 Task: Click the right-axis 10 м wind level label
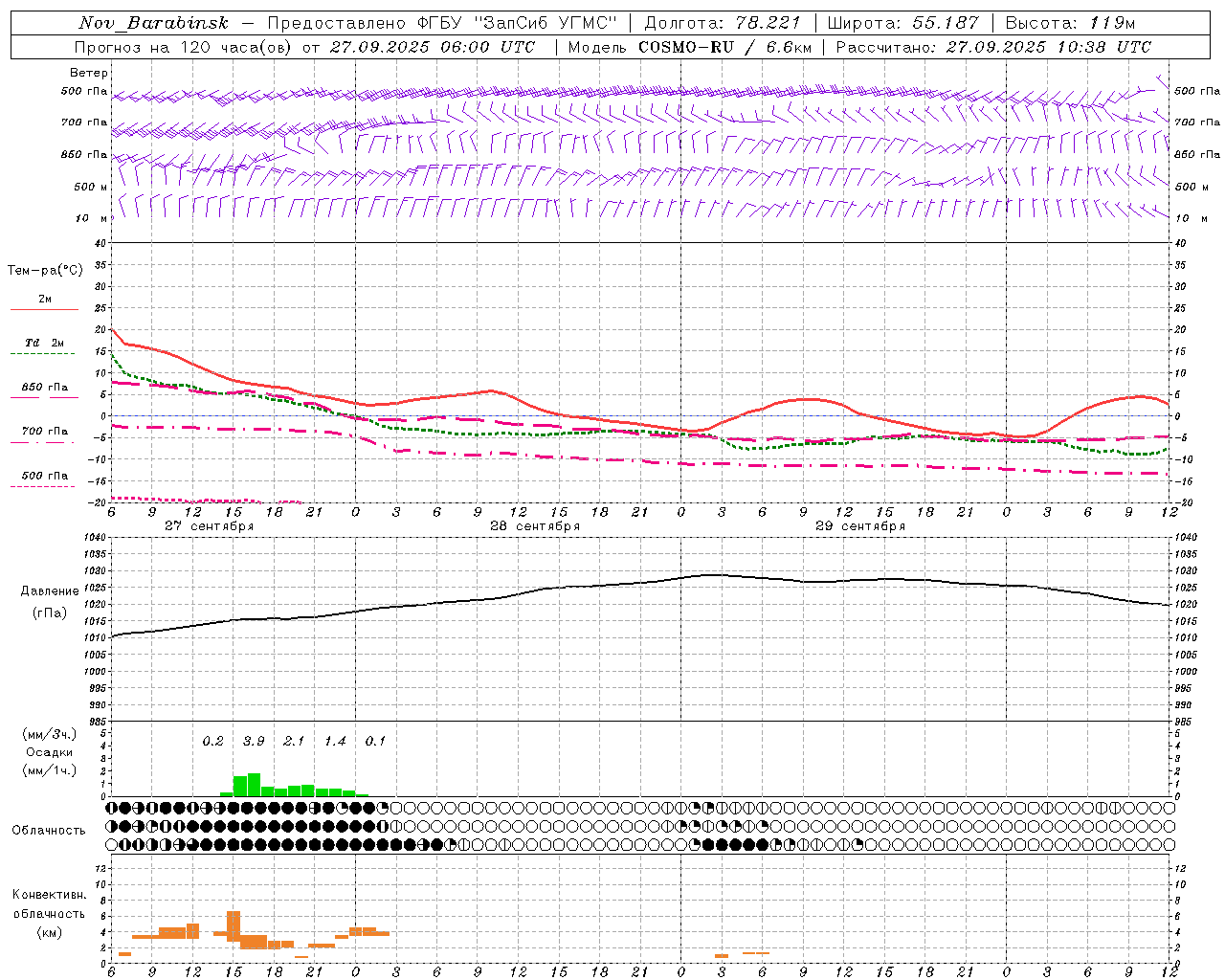click(1191, 218)
